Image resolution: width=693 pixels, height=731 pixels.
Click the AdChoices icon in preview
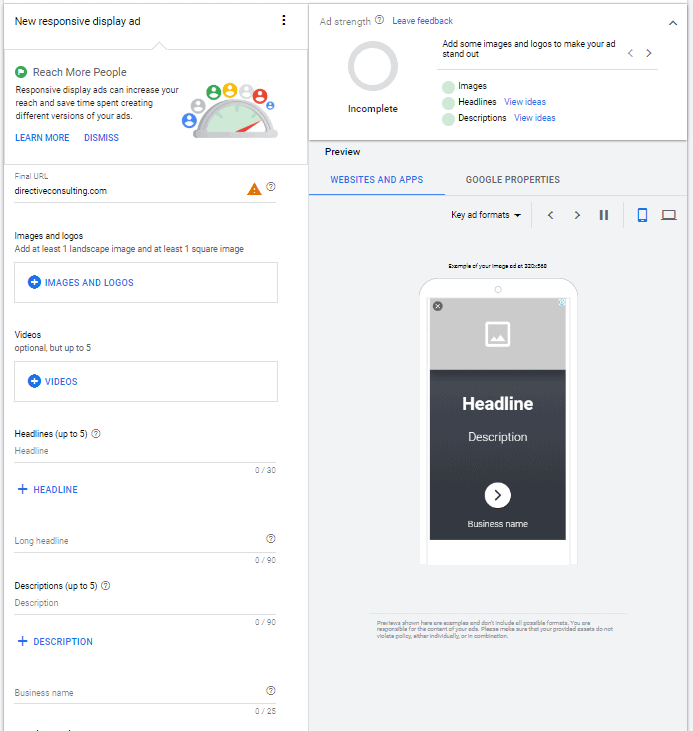click(x=562, y=302)
